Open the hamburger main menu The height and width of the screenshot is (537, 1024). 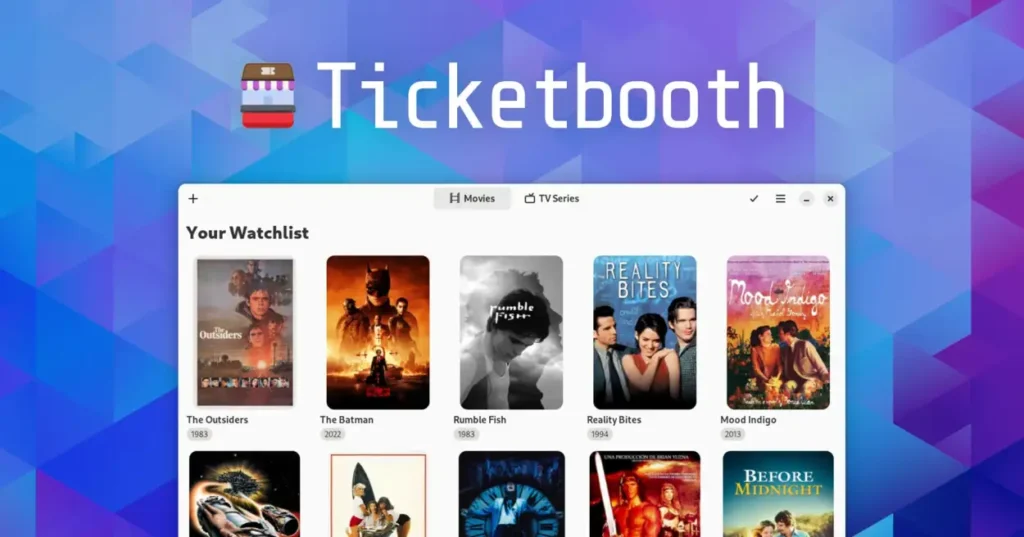coord(780,199)
